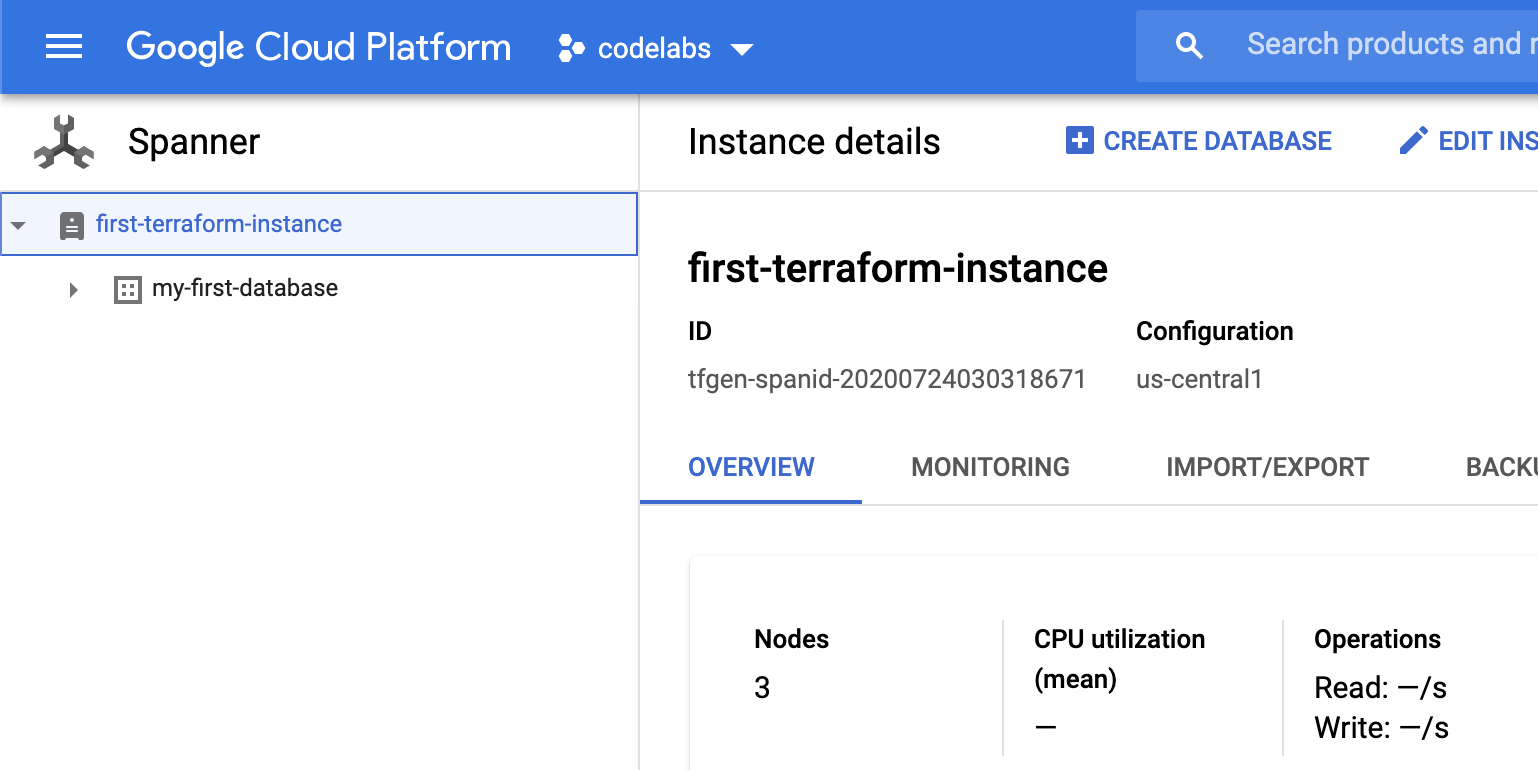Select first-terraform-instance in the sidebar tree
Screen dimensions: 1538x770
(x=219, y=224)
